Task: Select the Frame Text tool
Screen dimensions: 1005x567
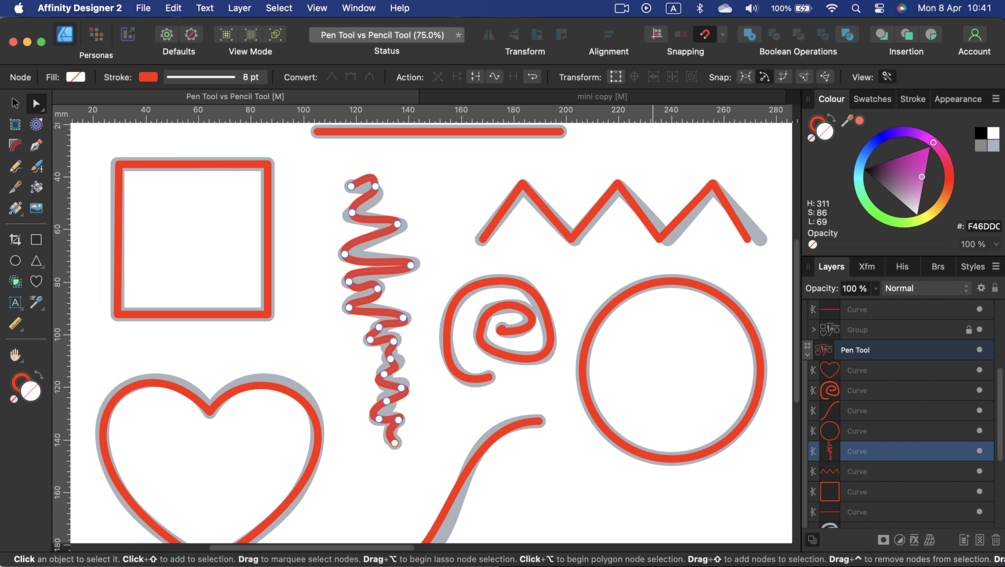Action: [15, 302]
